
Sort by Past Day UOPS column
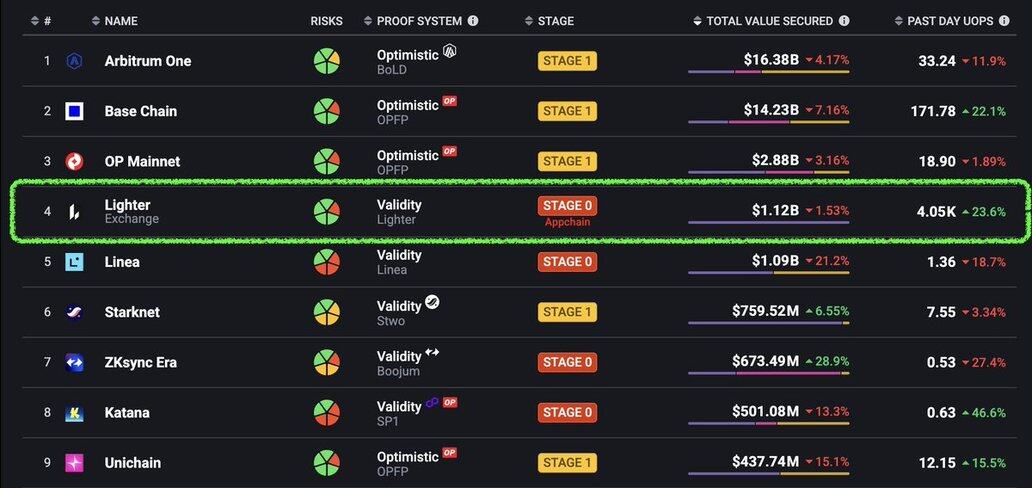pos(948,20)
